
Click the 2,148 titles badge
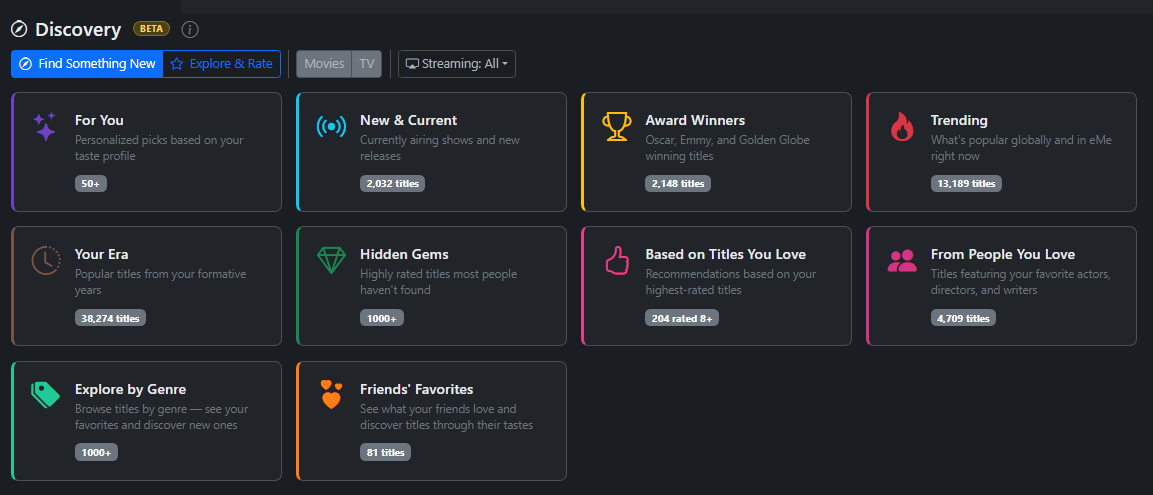tap(677, 184)
